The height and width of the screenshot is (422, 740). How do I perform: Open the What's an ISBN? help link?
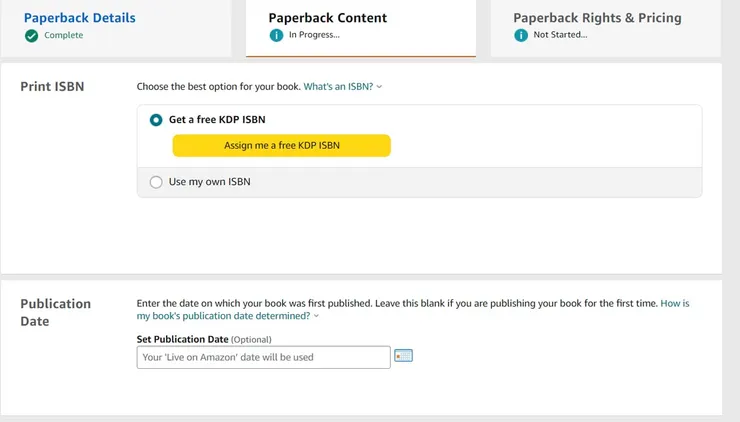click(x=338, y=87)
